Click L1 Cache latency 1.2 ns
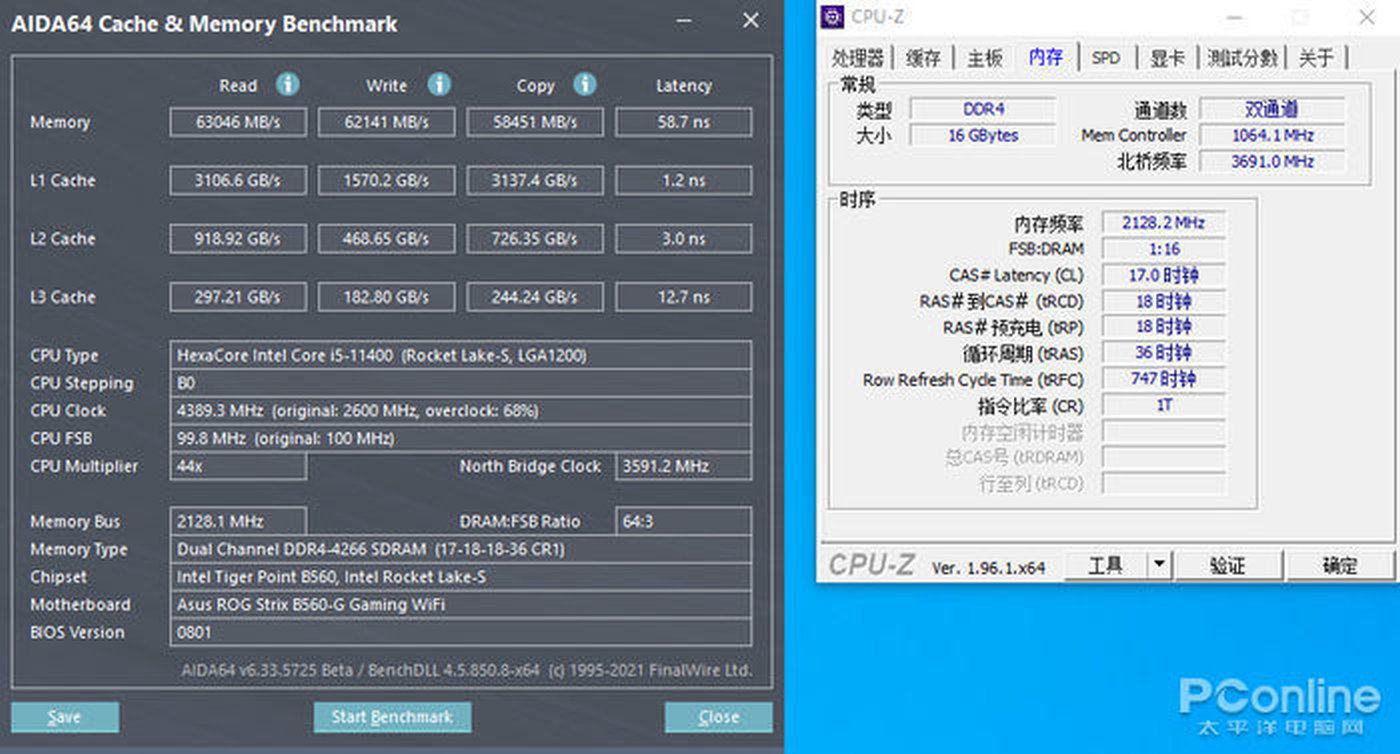Screen dimensions: 1400x754 pos(684,181)
